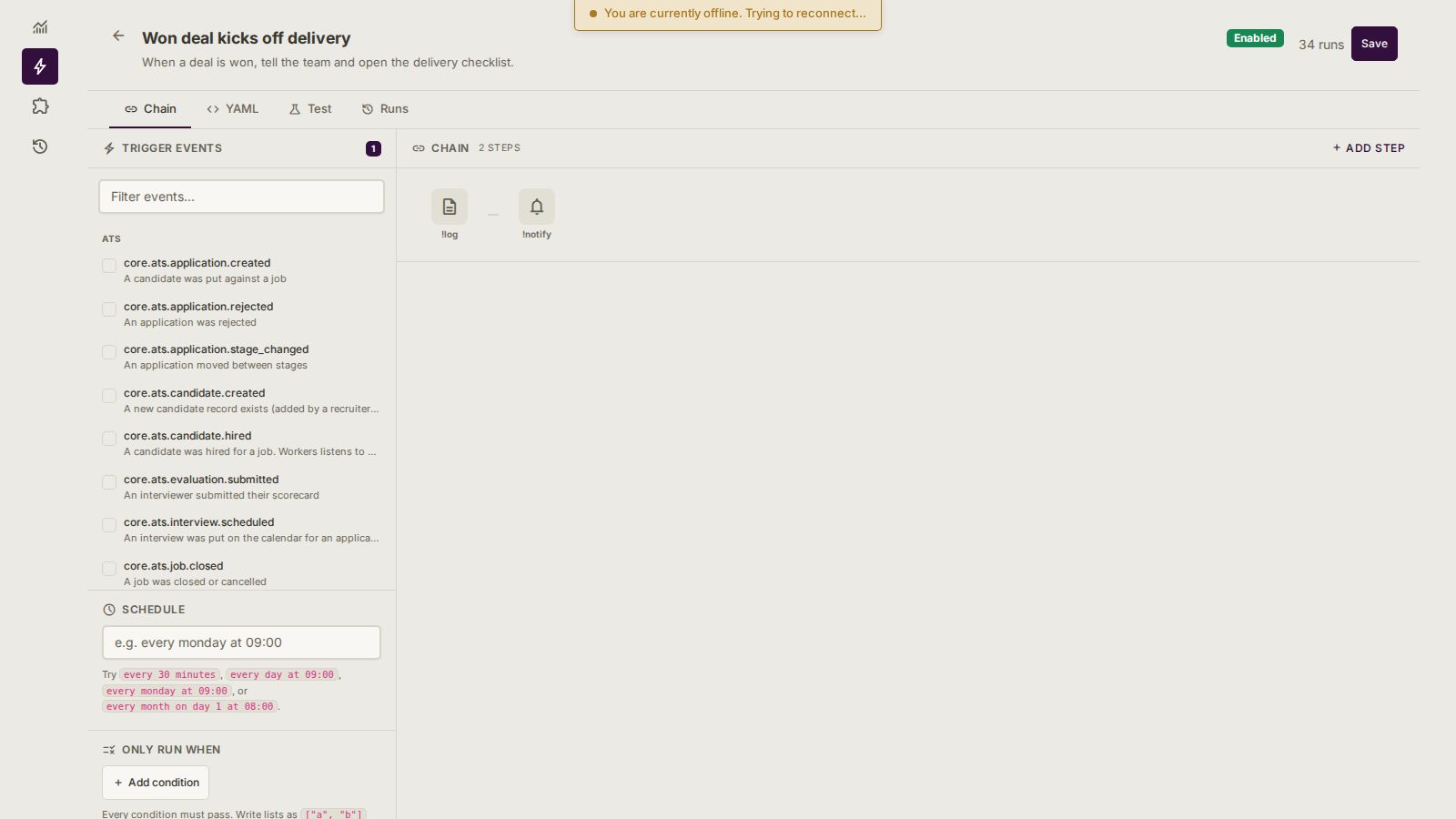This screenshot has width=1456, height=819.
Task: Click the 'Won deal kicks off delivery' title
Action: tap(246, 38)
